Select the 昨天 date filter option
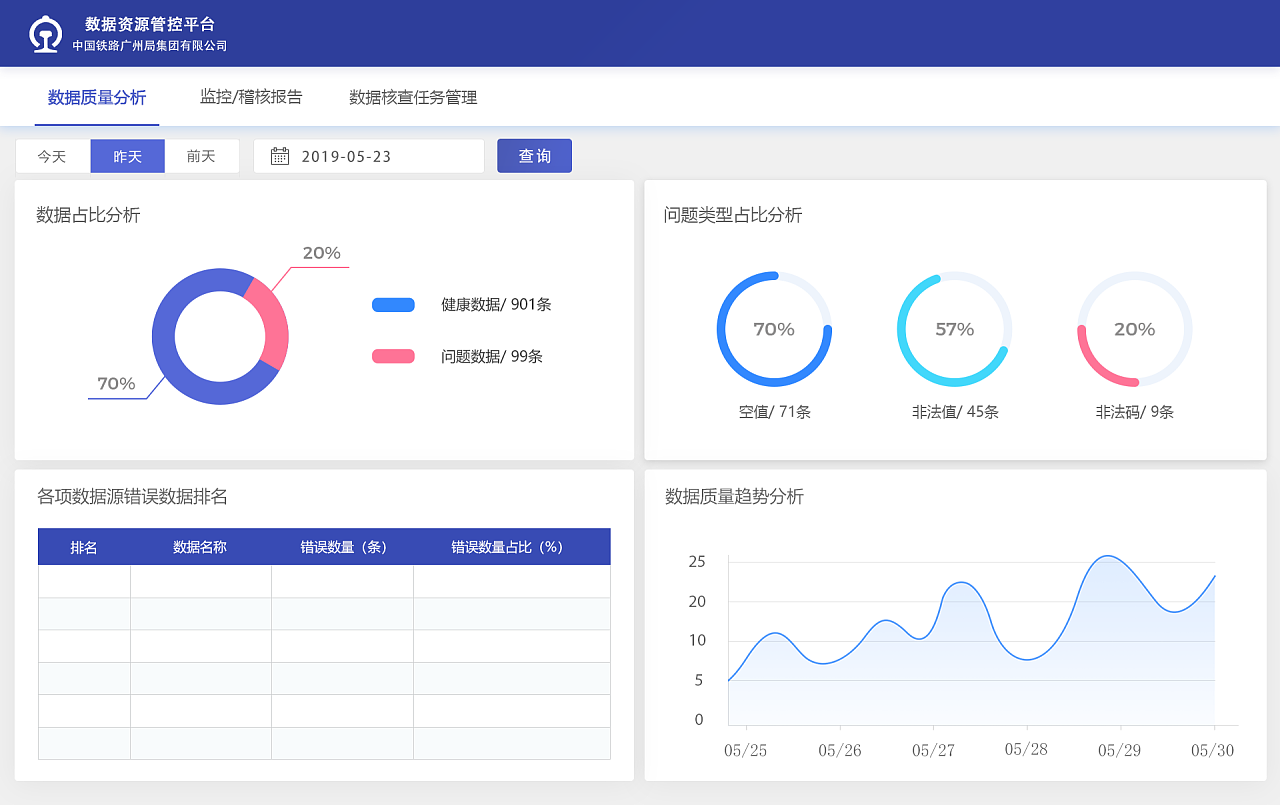 coord(127,155)
